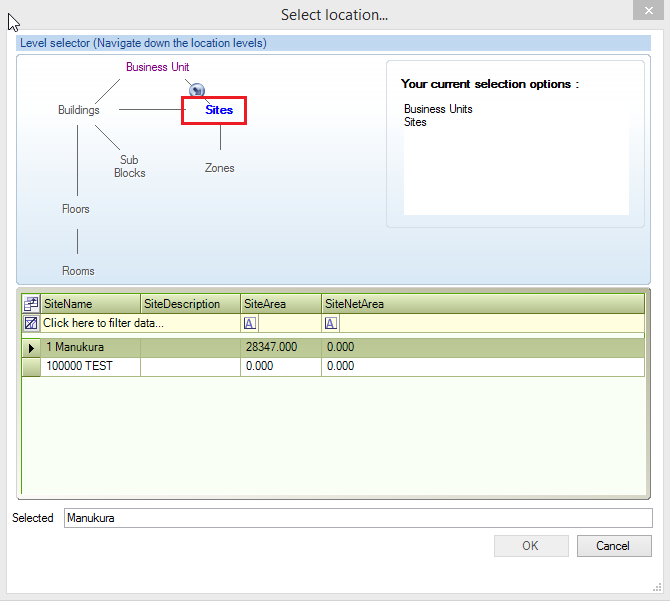
Task: Click the row indicator arrow for Manukura
Action: [31, 348]
